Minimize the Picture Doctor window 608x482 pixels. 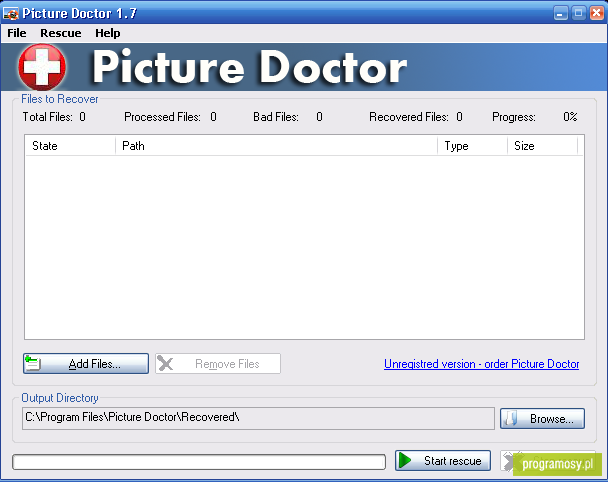[x=560, y=14]
